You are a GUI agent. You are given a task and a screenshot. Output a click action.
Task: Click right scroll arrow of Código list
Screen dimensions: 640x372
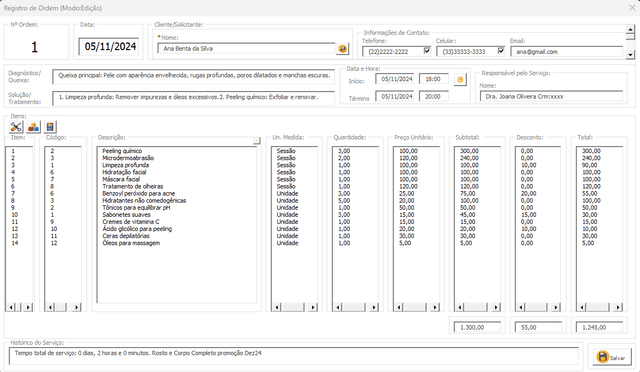click(x=77, y=307)
